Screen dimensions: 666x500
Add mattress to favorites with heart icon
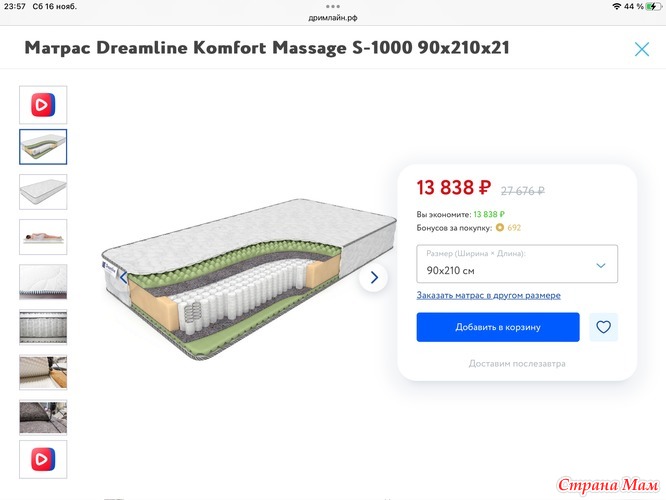point(603,327)
